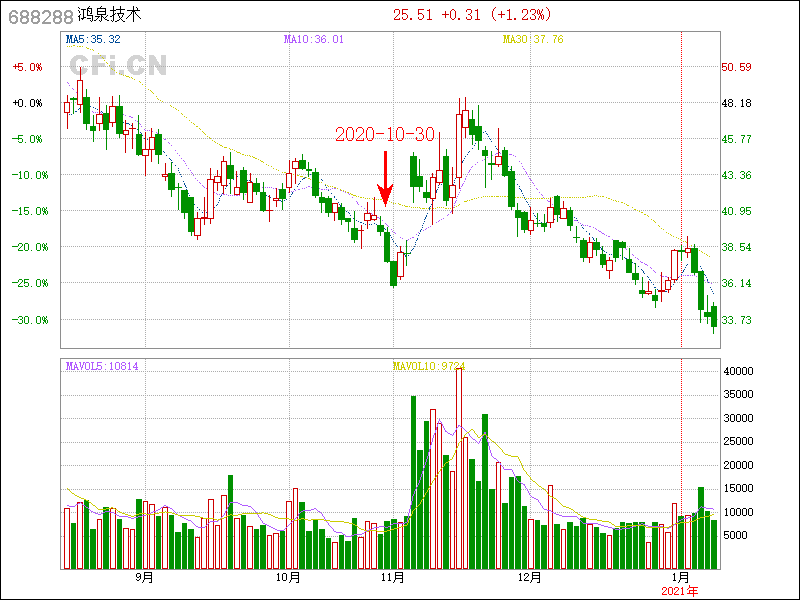Click the CFi.CN watermark logo
Viewport: 800px width, 600px height.
(x=117, y=66)
